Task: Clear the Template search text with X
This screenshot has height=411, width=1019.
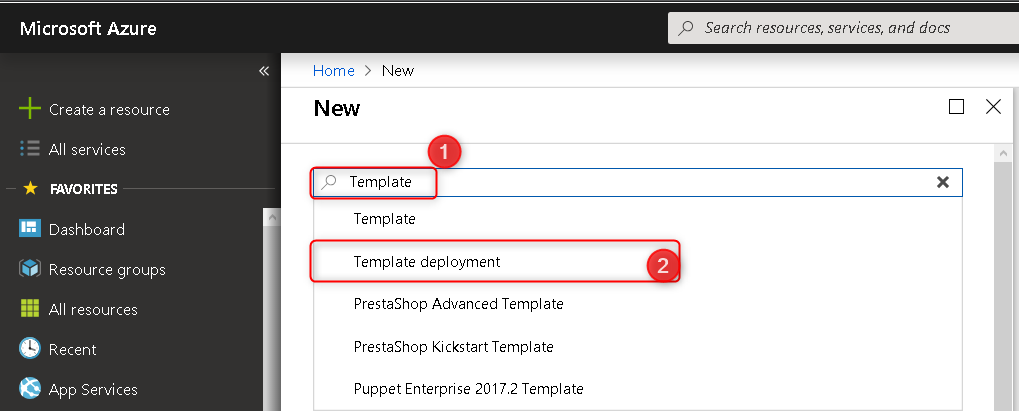Action: coord(942,182)
